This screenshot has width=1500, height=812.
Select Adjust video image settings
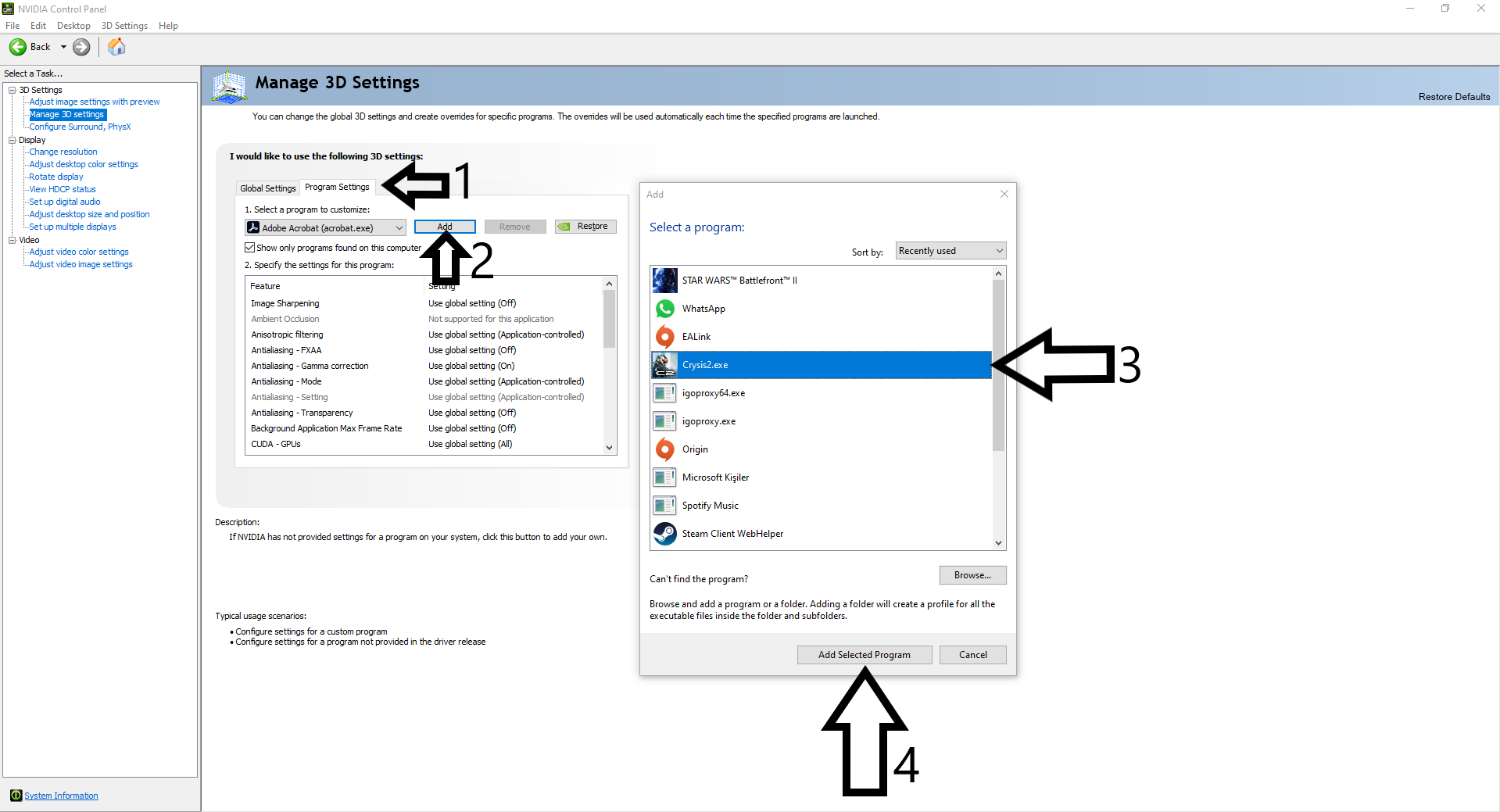pyautogui.click(x=81, y=264)
